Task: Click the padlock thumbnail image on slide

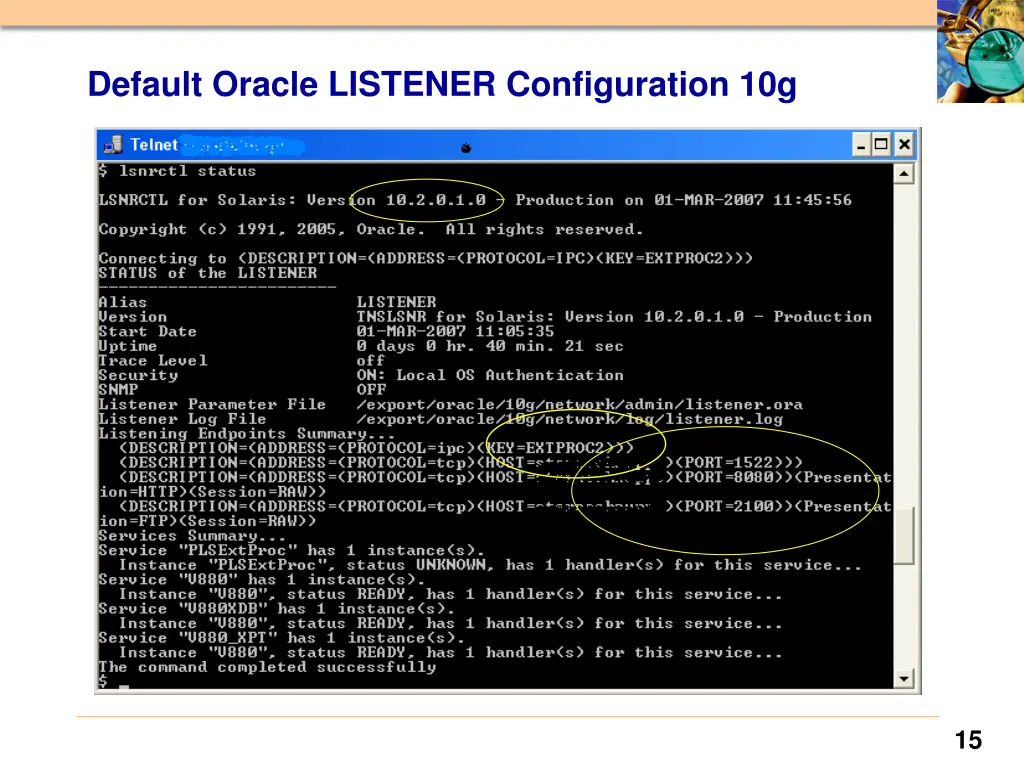Action: [980, 51]
